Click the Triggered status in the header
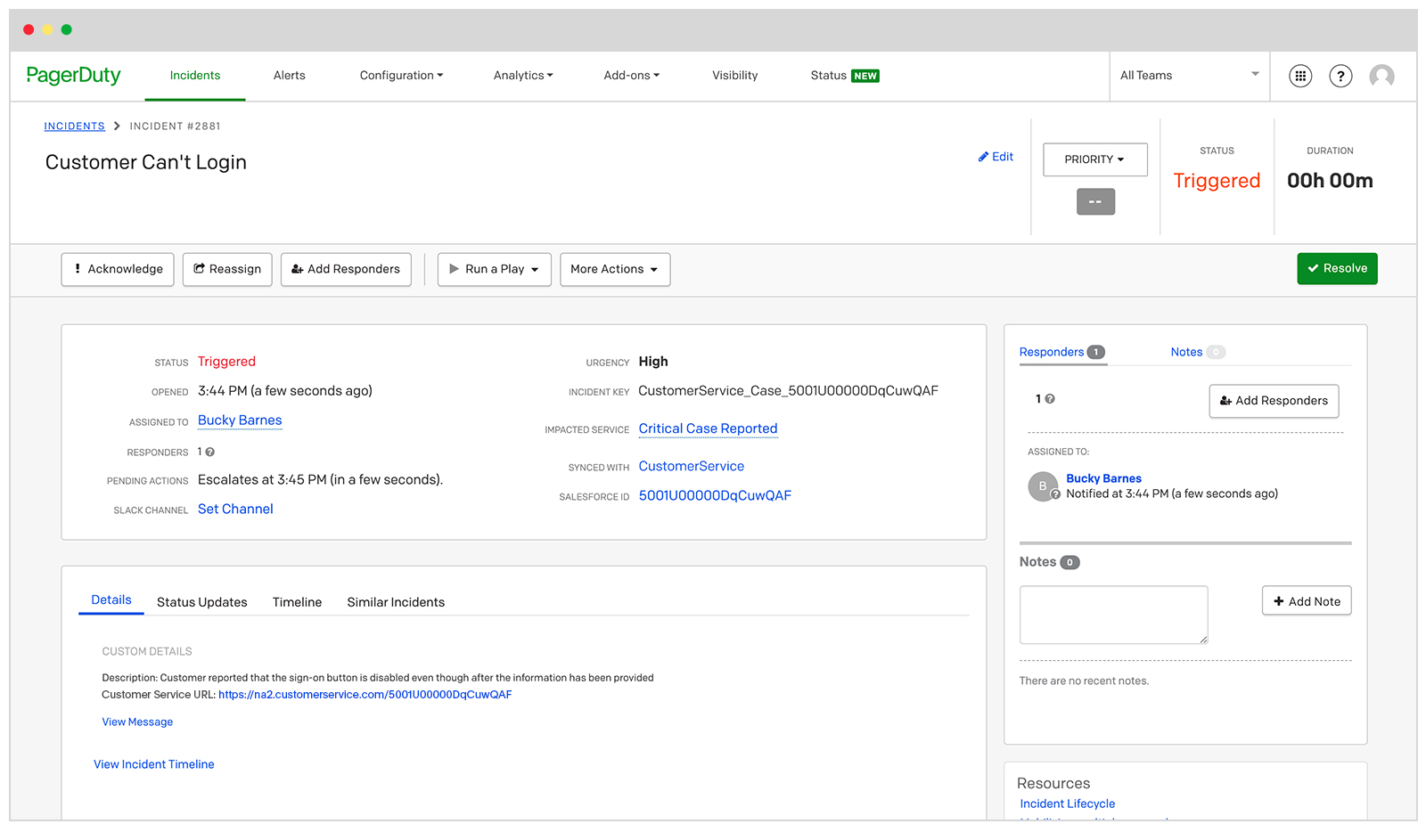The image size is (1426, 840). [x=1217, y=181]
